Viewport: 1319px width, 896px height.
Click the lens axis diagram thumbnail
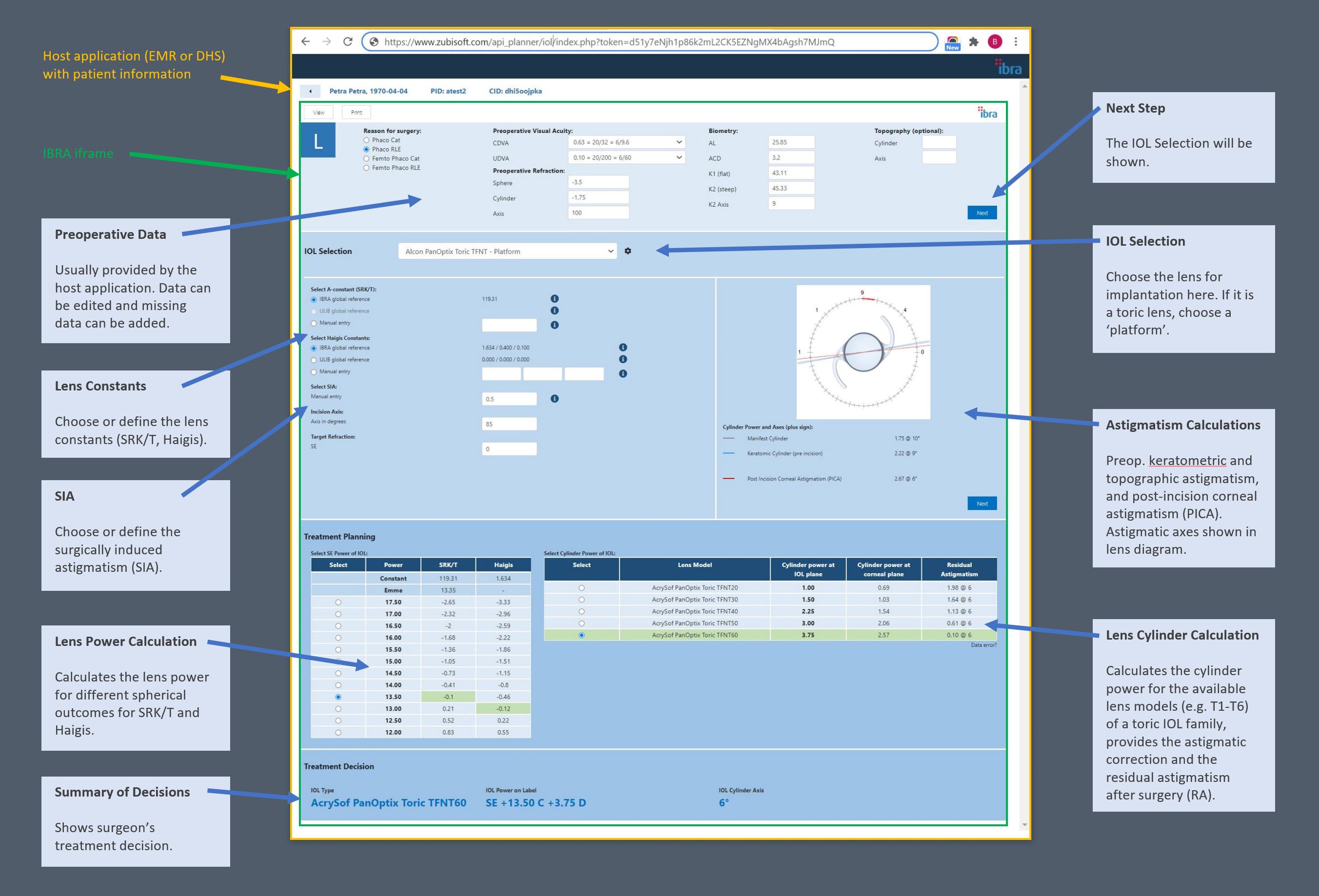click(863, 352)
